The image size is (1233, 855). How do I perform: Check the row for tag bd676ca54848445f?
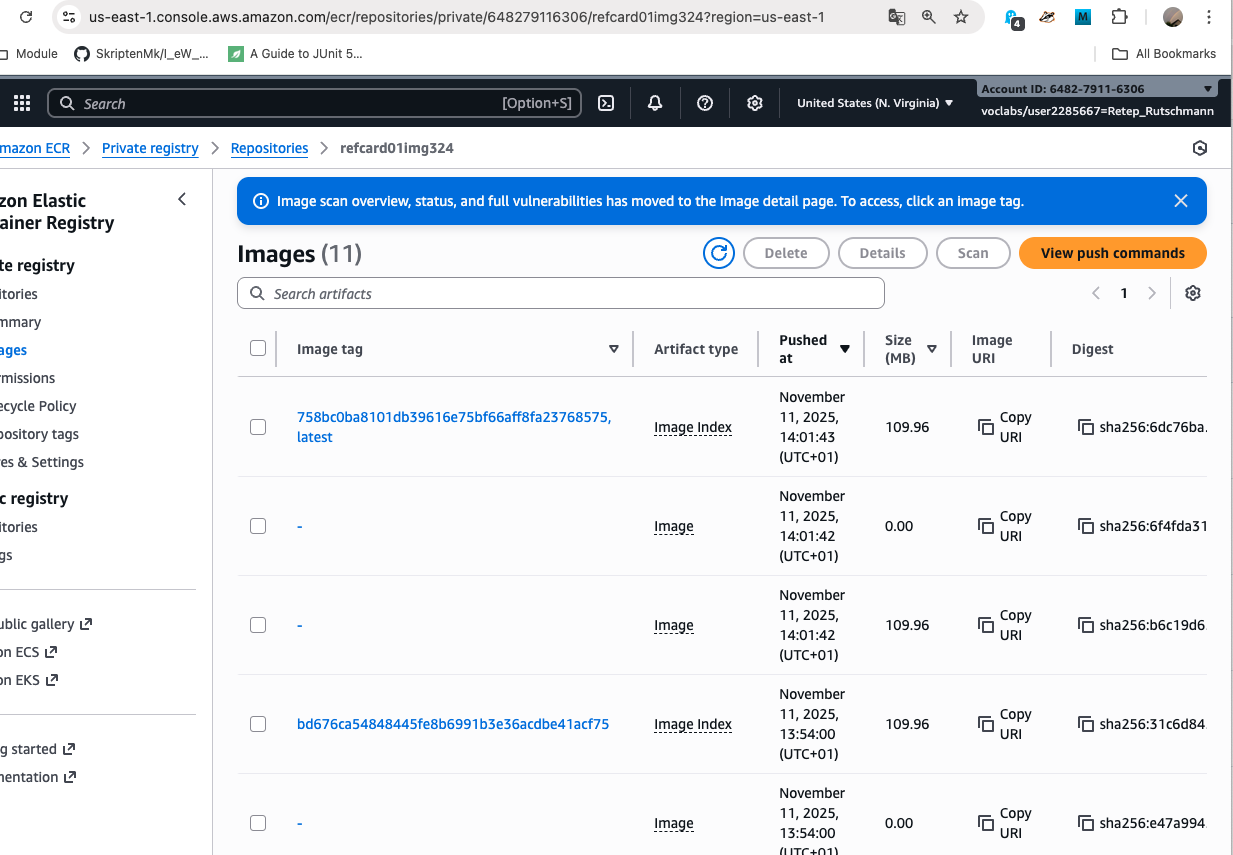point(258,724)
